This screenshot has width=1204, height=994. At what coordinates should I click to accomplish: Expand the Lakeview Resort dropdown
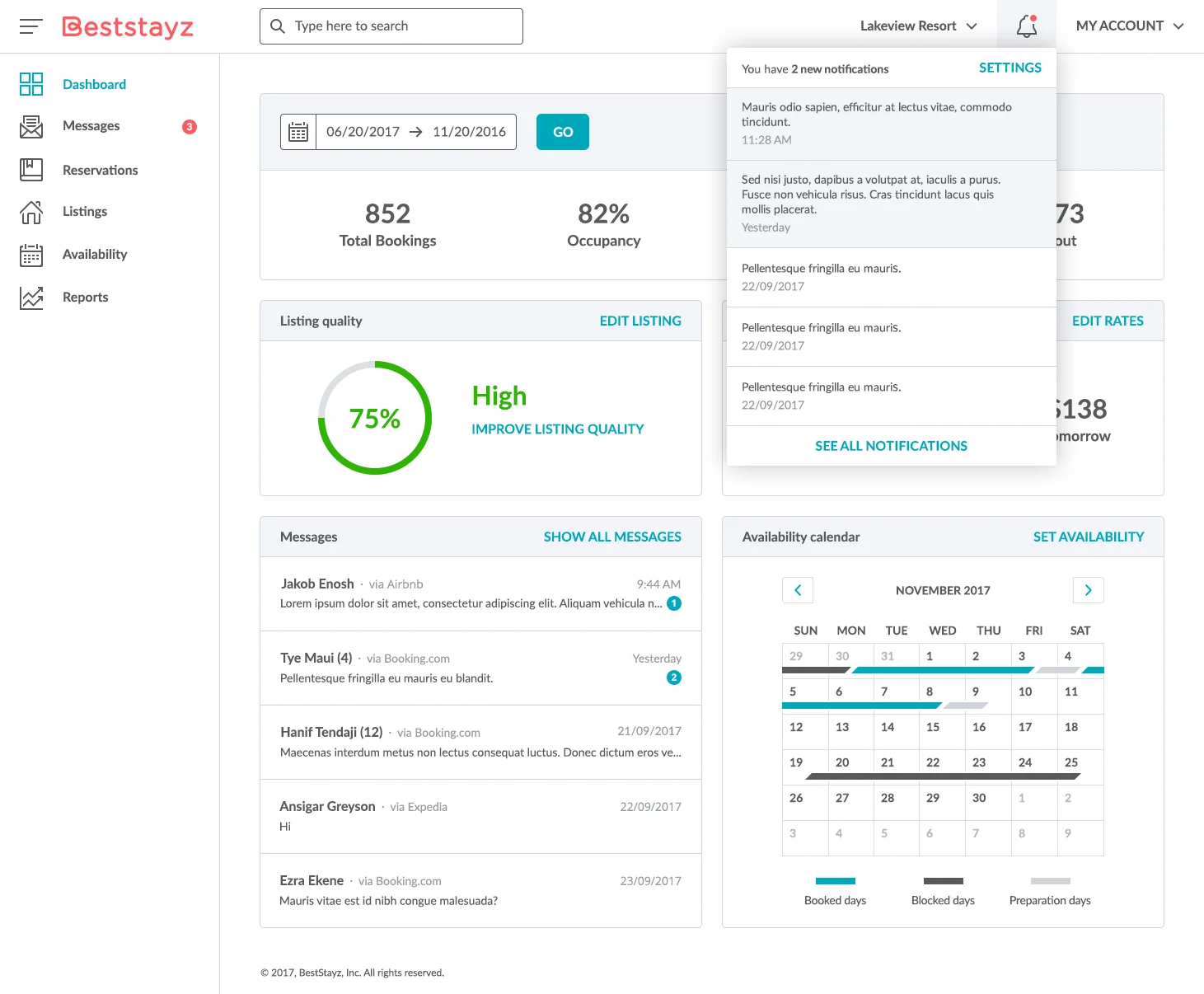point(918,26)
